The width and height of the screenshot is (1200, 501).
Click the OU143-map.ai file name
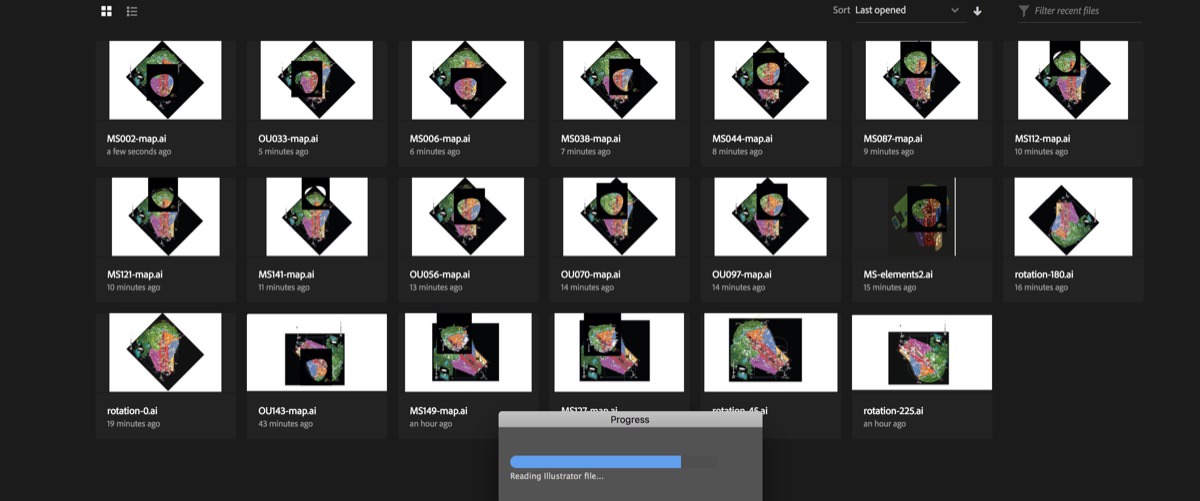[287, 411]
